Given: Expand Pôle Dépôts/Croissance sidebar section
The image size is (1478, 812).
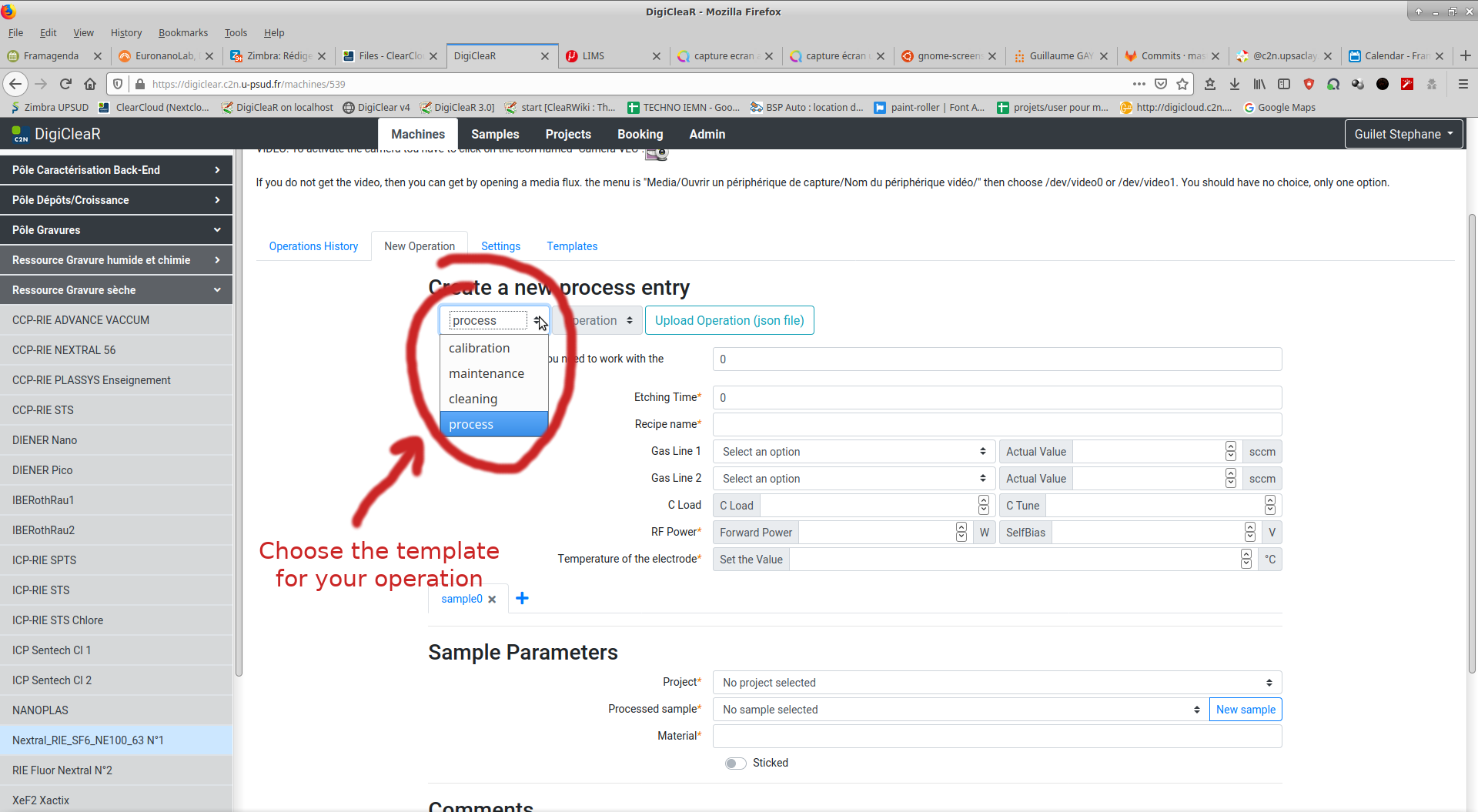Looking at the screenshot, I should 115,200.
